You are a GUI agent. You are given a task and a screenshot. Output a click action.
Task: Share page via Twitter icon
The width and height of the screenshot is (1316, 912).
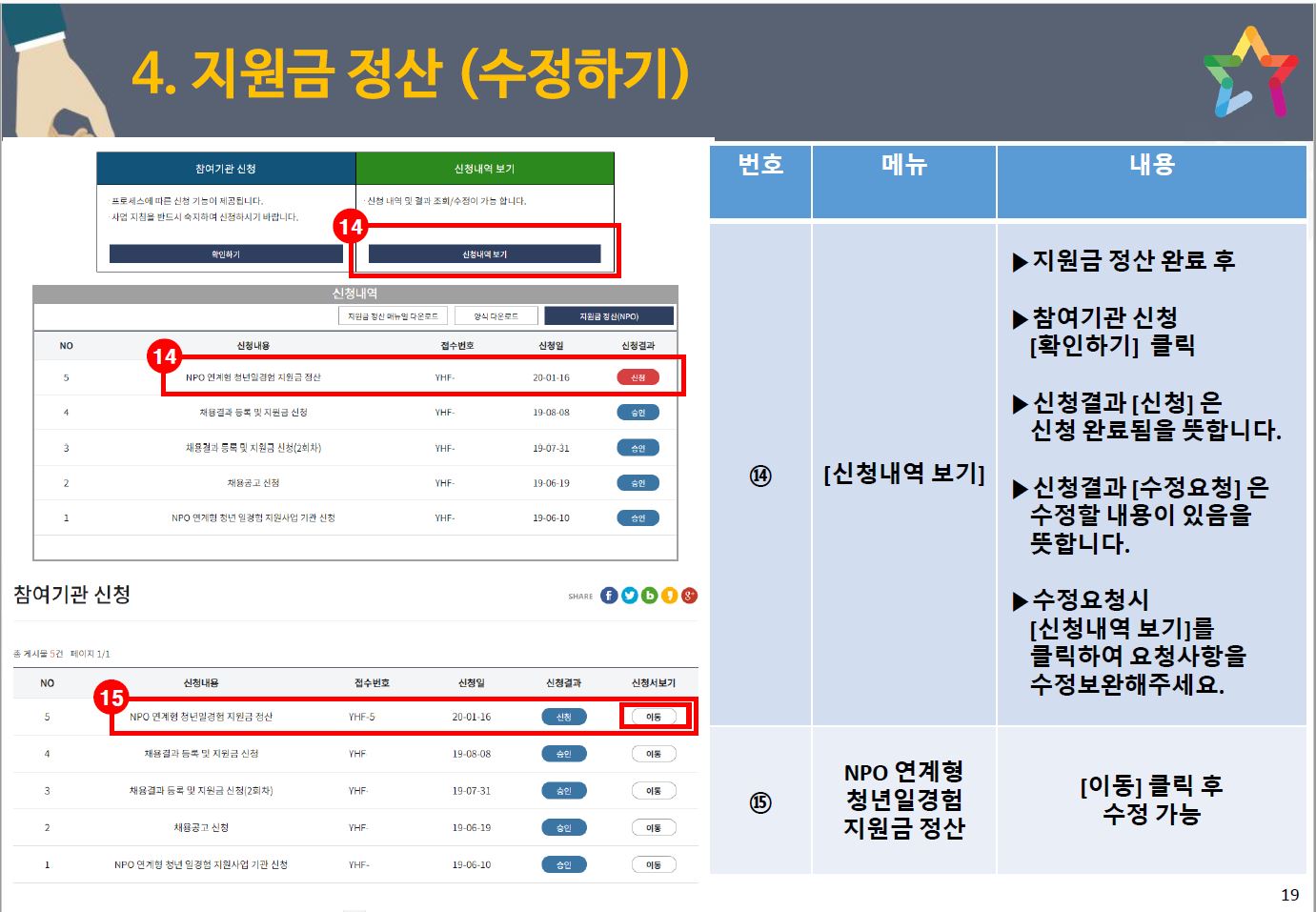click(x=629, y=596)
